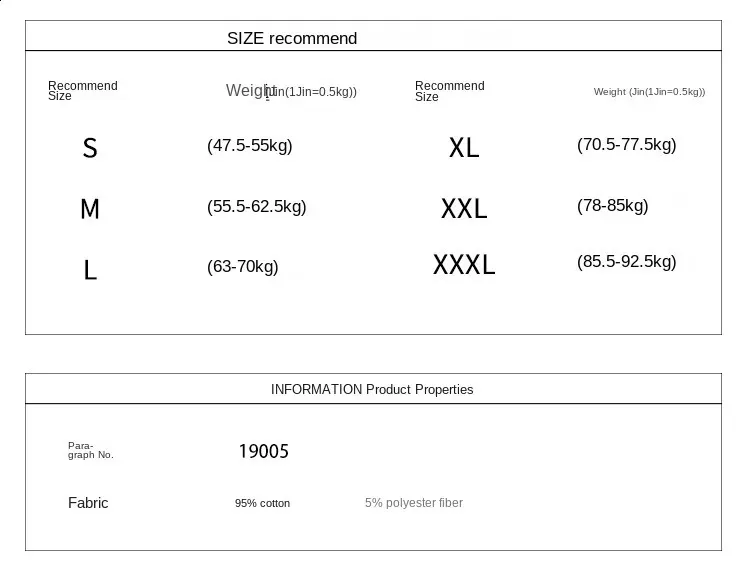Screen dimensions: 750x584
Task: Select the 55.5-62.5kg weight range
Action: coord(257,207)
